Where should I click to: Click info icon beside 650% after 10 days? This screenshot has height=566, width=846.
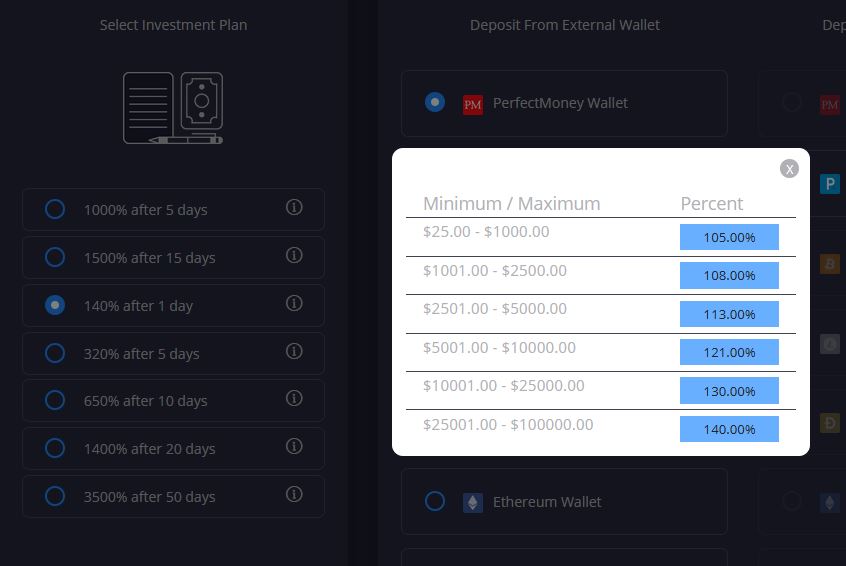click(x=294, y=398)
